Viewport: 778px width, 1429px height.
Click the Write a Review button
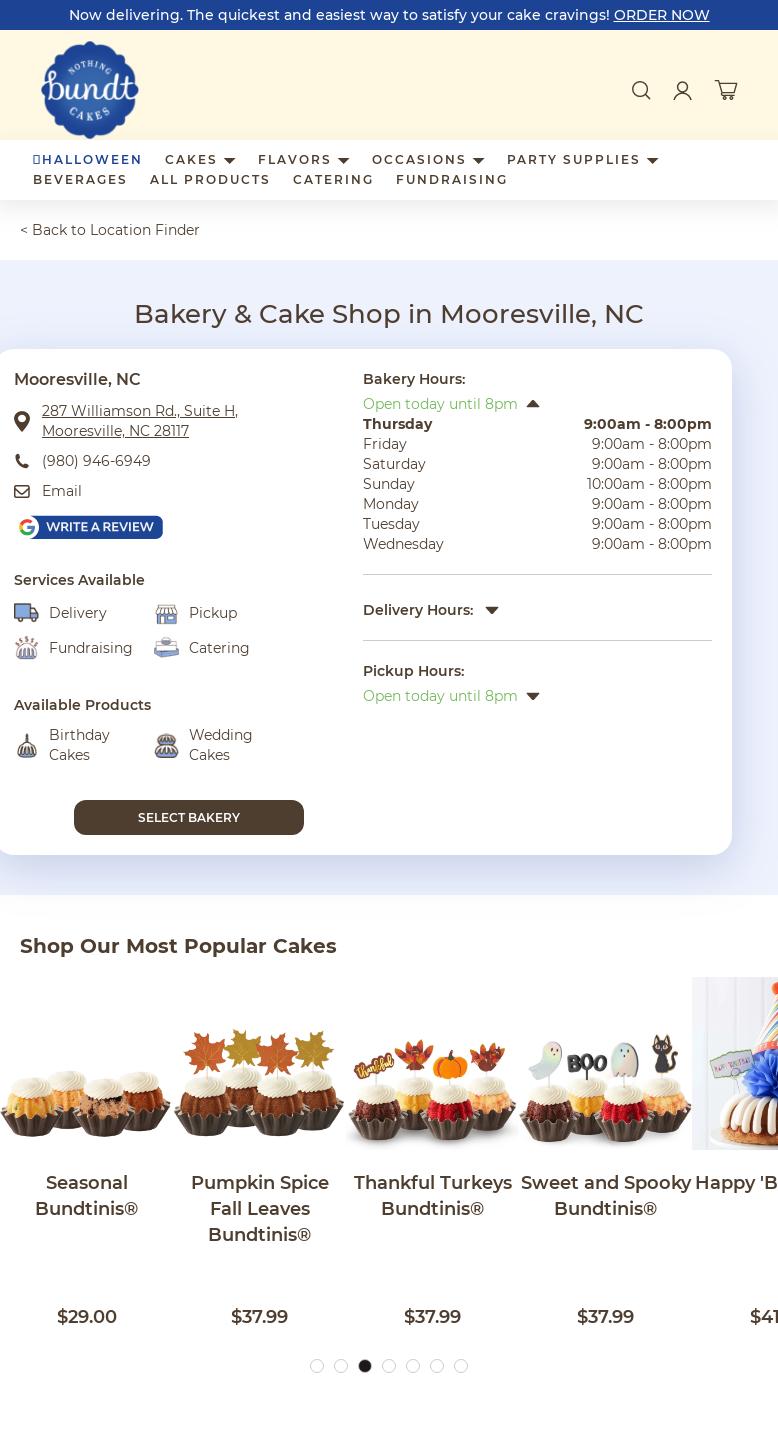pyautogui.click(x=89, y=527)
